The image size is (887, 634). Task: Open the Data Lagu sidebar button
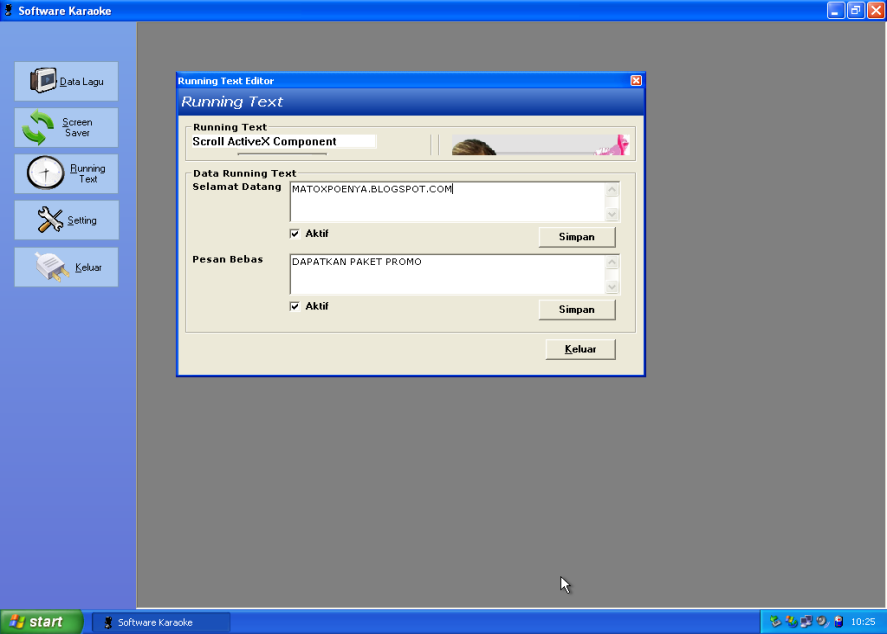coord(66,81)
